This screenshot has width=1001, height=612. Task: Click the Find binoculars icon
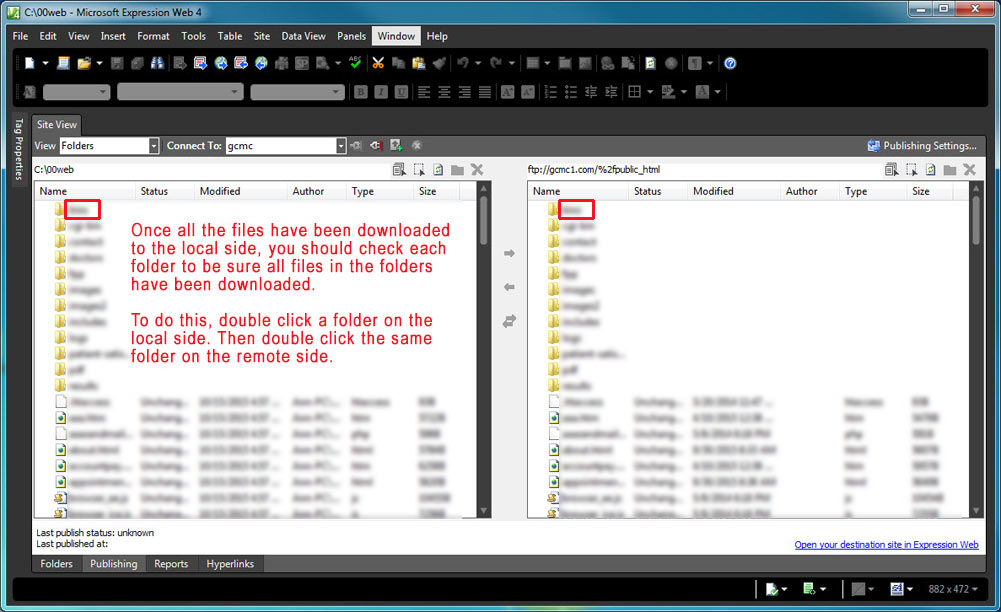tap(157, 63)
